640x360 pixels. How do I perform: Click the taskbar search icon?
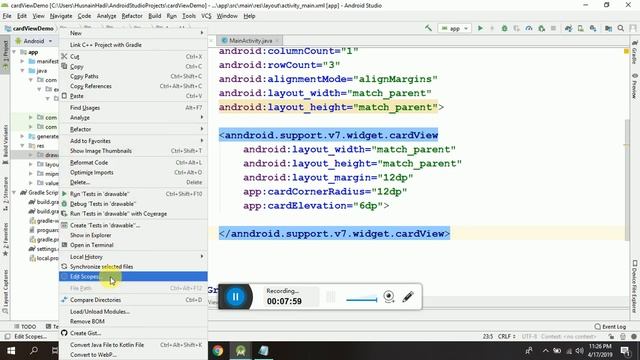click(x=34, y=351)
